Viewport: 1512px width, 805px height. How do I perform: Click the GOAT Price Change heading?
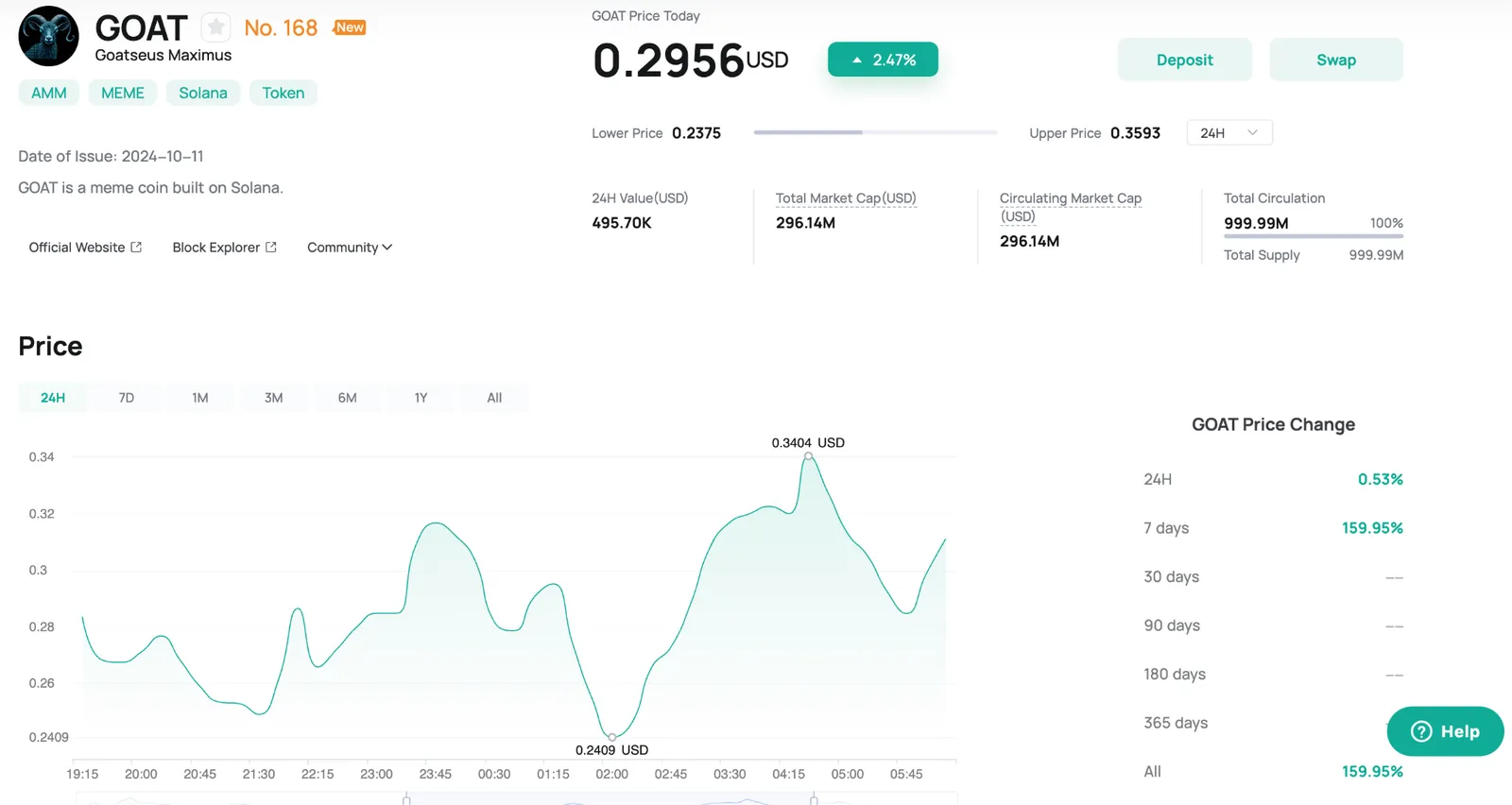[1273, 424]
